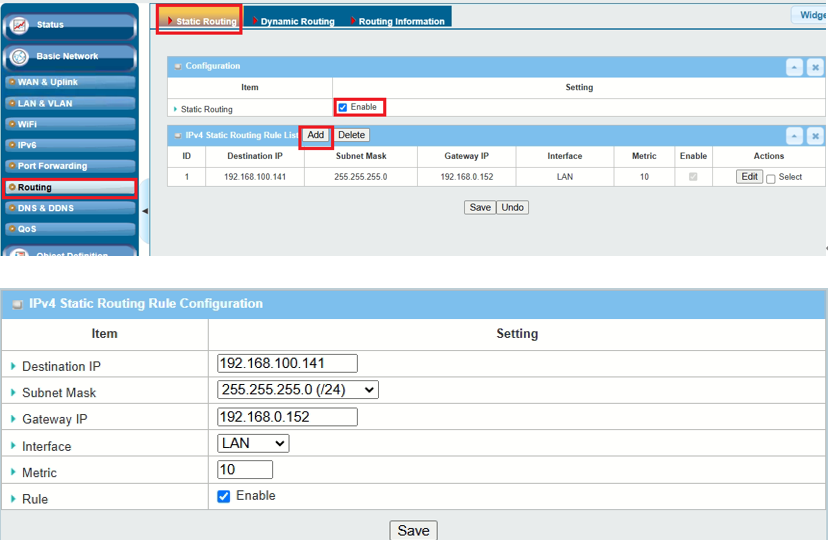Open the Interface LAN dropdown
The height and width of the screenshot is (540, 828).
pyautogui.click(x=253, y=442)
